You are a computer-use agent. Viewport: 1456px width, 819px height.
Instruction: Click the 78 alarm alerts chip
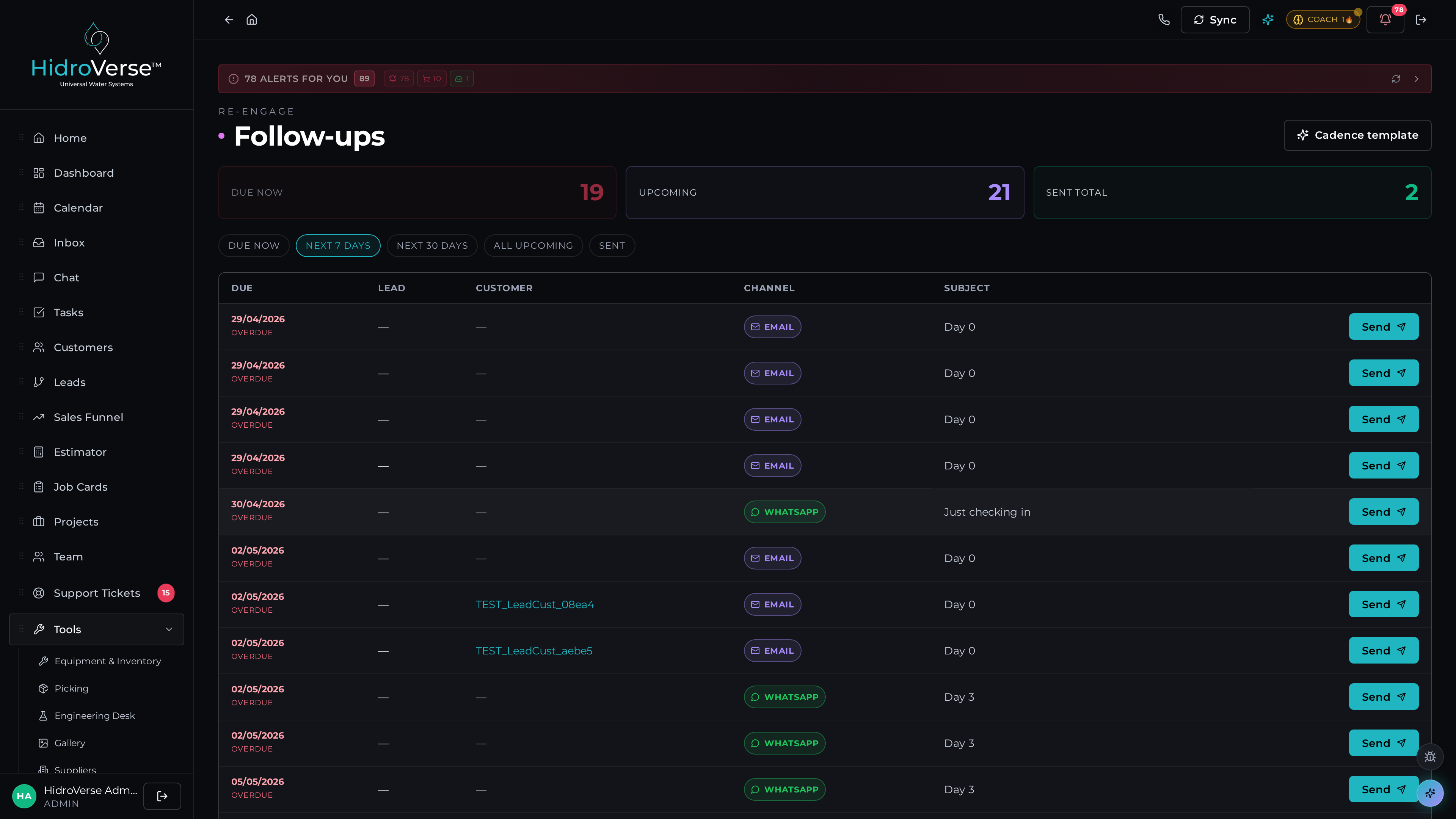[x=399, y=78]
